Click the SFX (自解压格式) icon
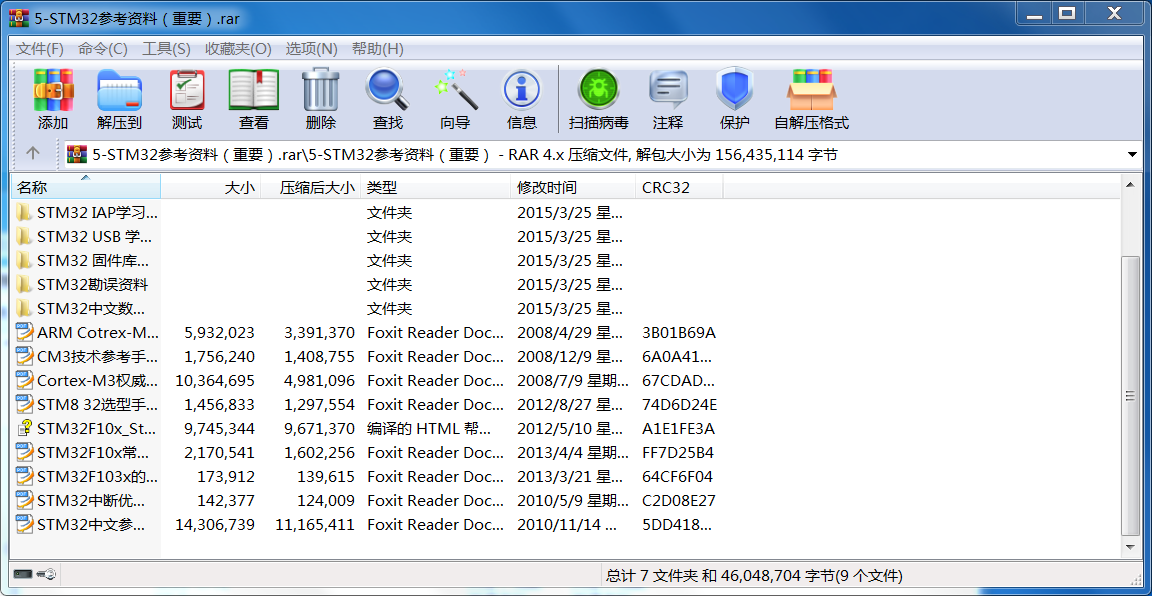The height and width of the screenshot is (596, 1152). [x=811, y=90]
